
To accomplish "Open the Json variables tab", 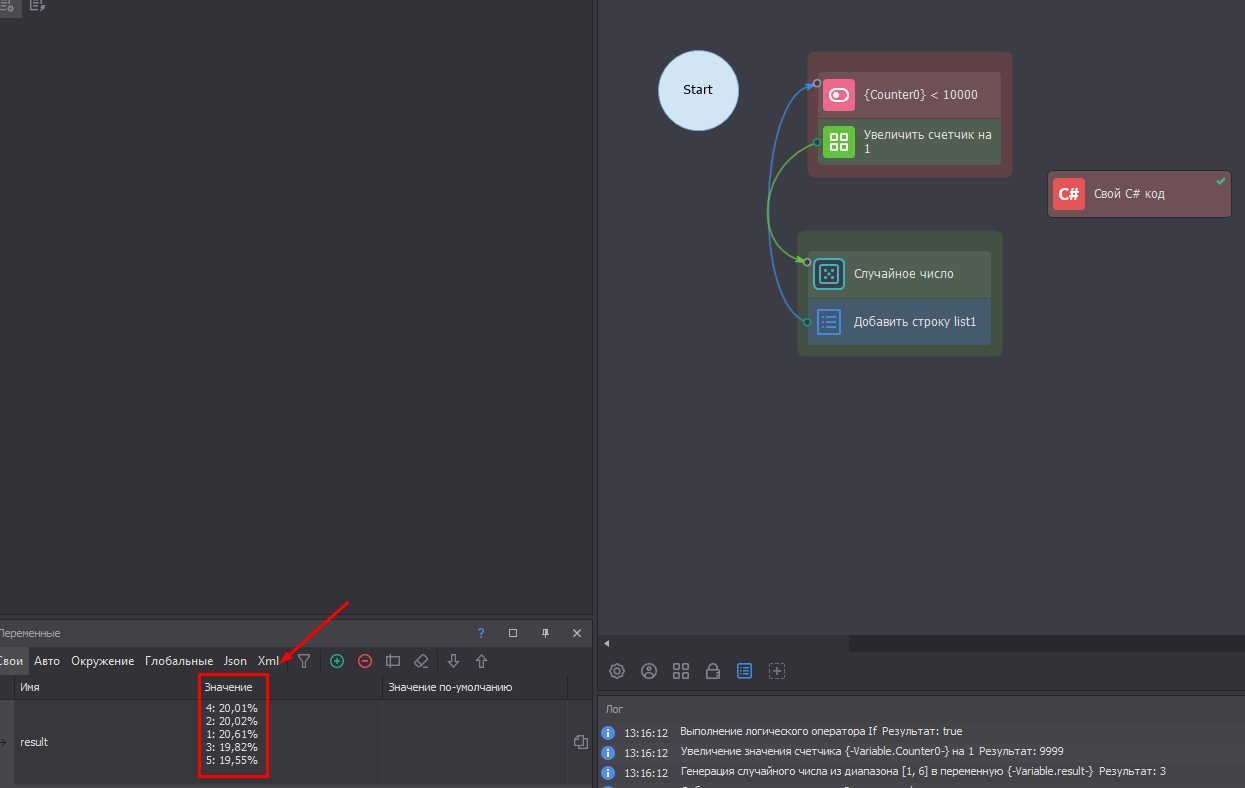I will [x=235, y=661].
